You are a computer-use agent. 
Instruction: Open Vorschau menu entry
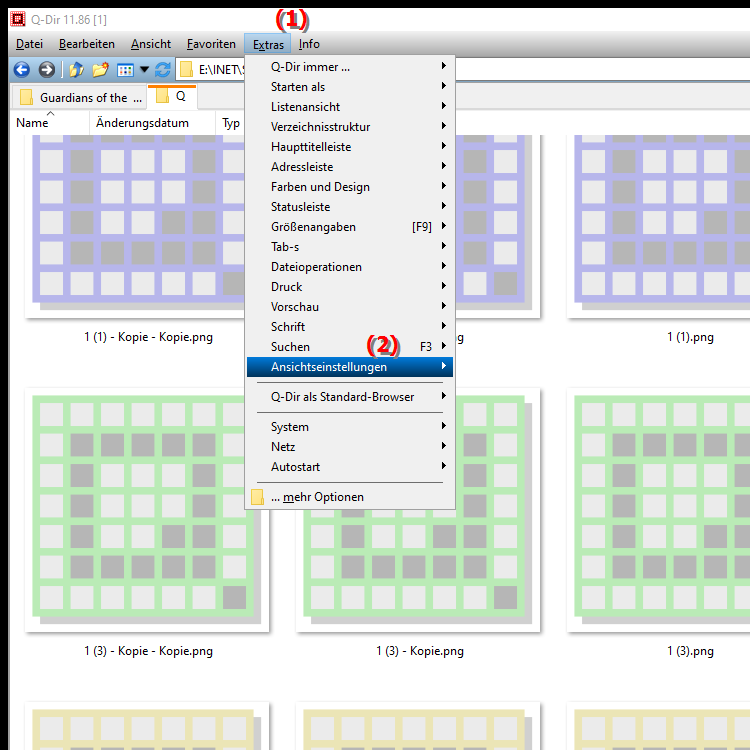pyautogui.click(x=350, y=307)
